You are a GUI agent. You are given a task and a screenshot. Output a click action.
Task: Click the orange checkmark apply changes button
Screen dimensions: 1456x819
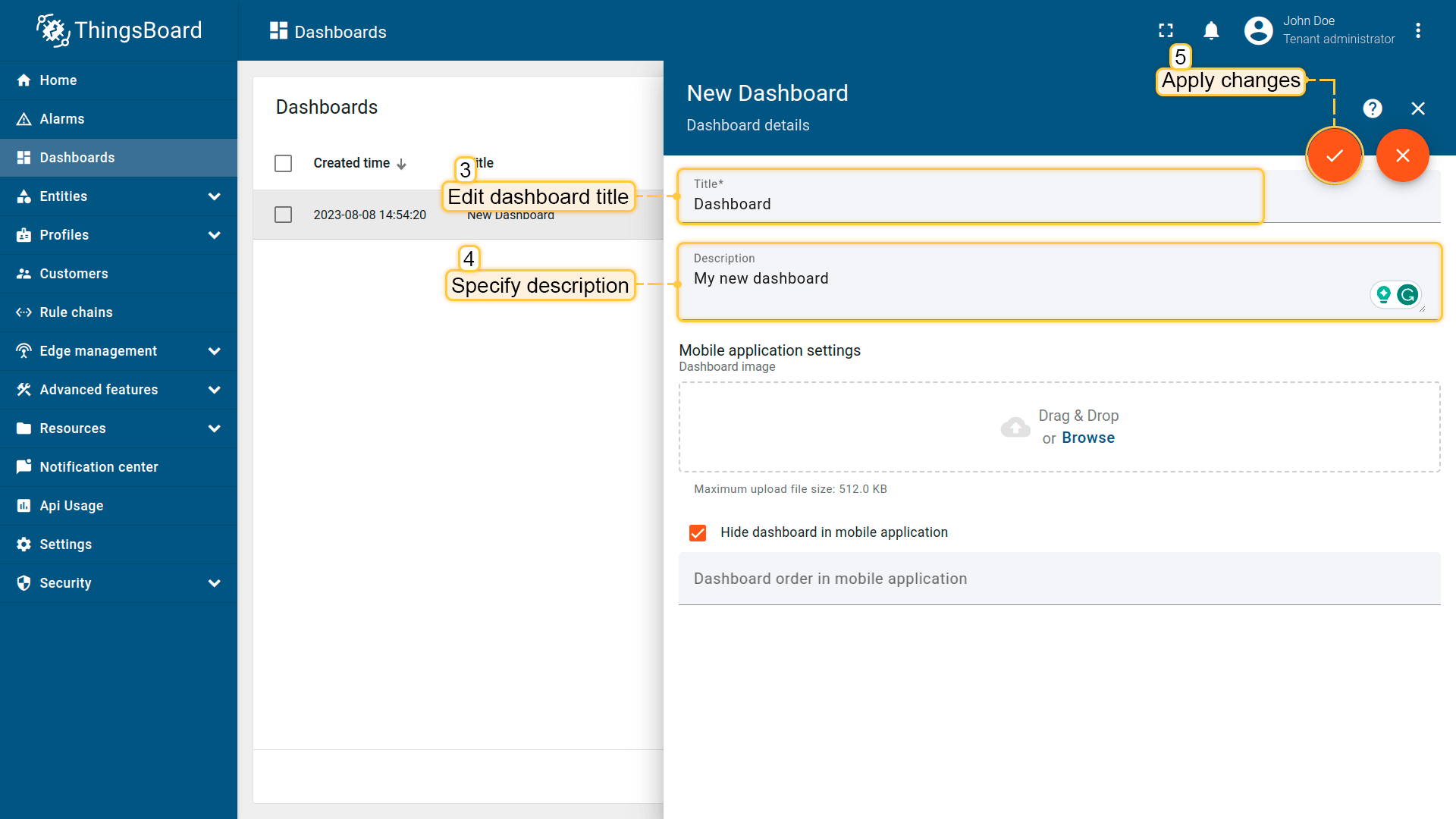1334,155
